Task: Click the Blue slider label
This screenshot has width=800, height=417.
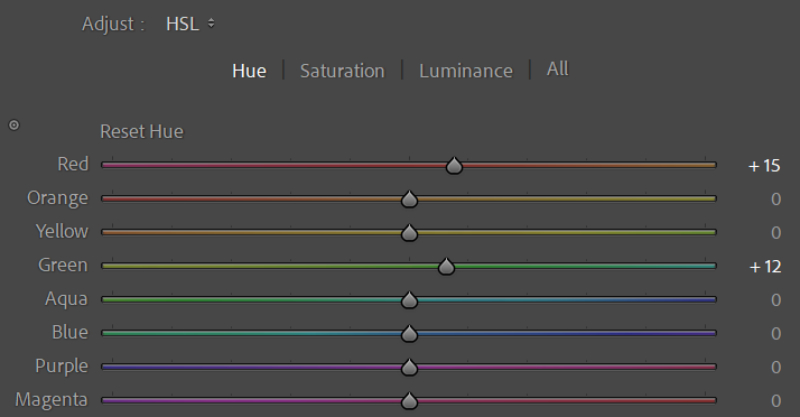Action: 69,332
